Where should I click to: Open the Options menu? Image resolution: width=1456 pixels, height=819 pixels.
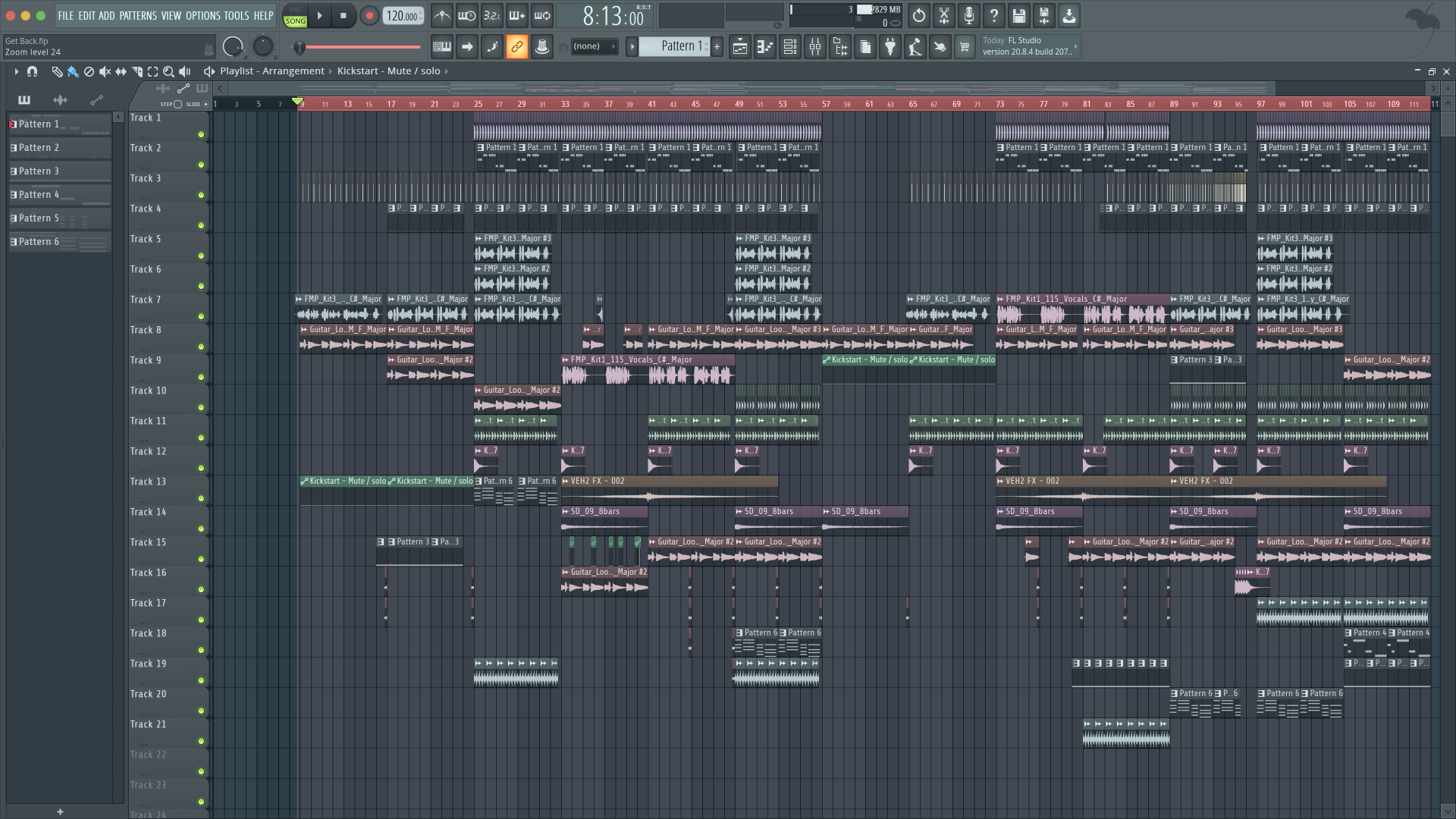pos(202,15)
